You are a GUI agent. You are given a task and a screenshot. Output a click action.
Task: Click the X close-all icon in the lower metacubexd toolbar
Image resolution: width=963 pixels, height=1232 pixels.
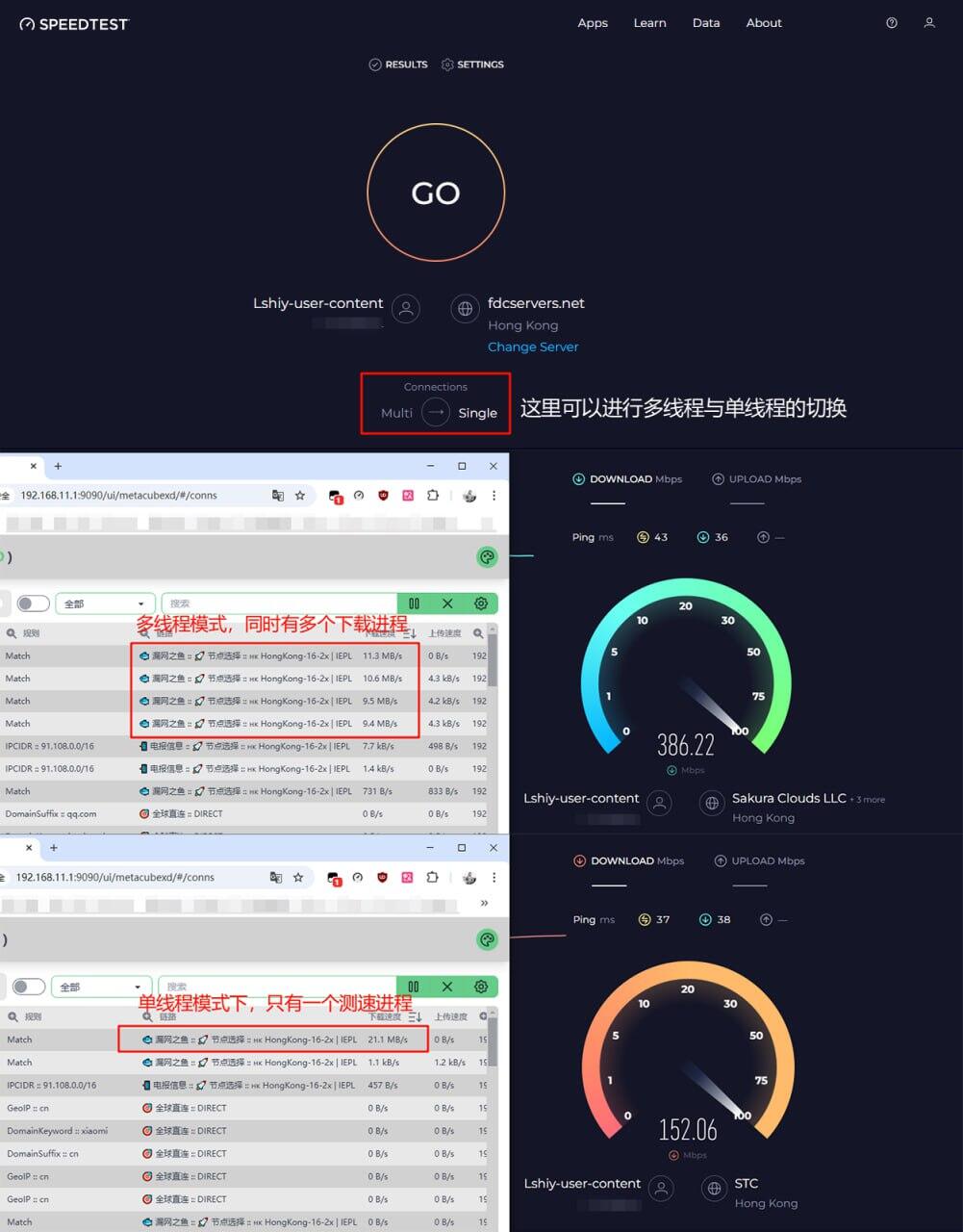tap(447, 987)
